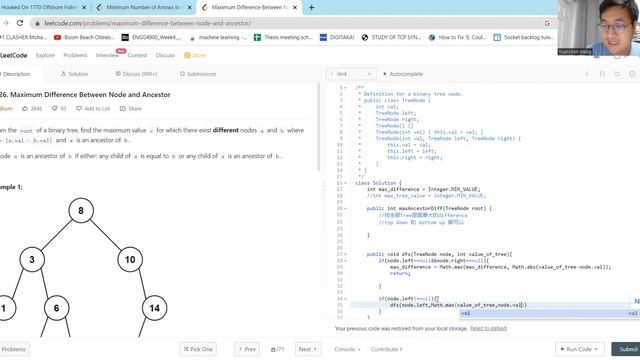
Task: Switch to Minimum Number of Arrows tab
Action: pos(143,7)
